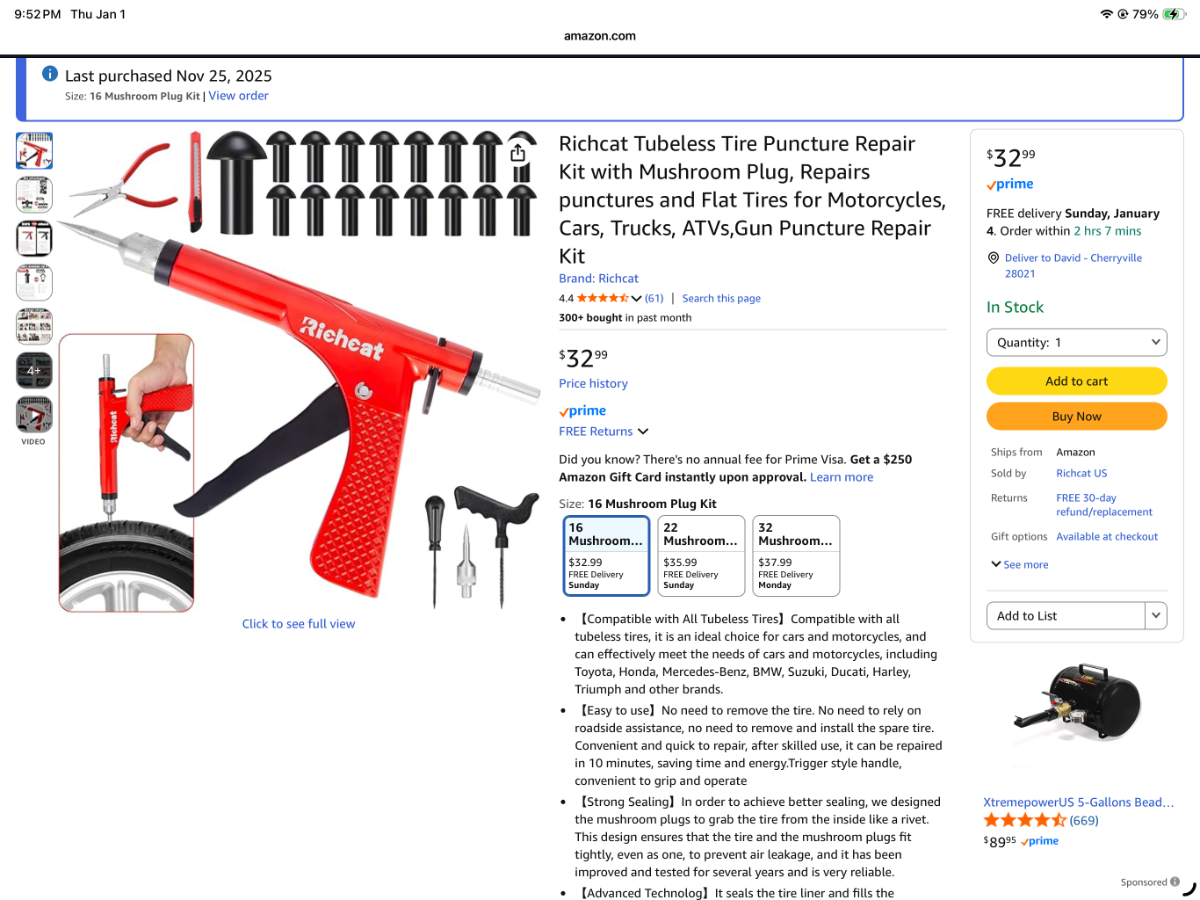Click the Add to cart button

(x=1077, y=381)
